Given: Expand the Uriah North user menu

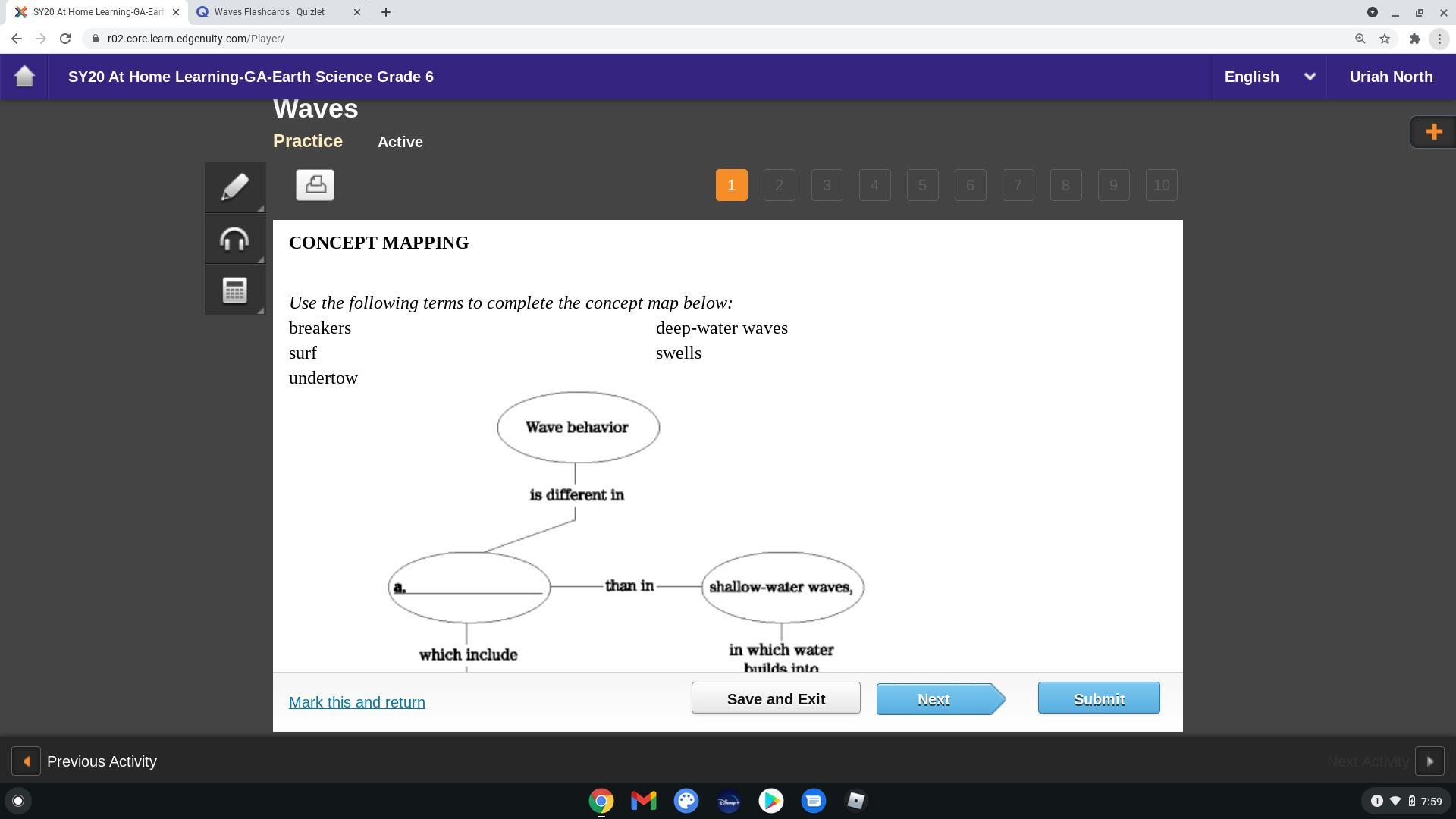Looking at the screenshot, I should (x=1391, y=77).
